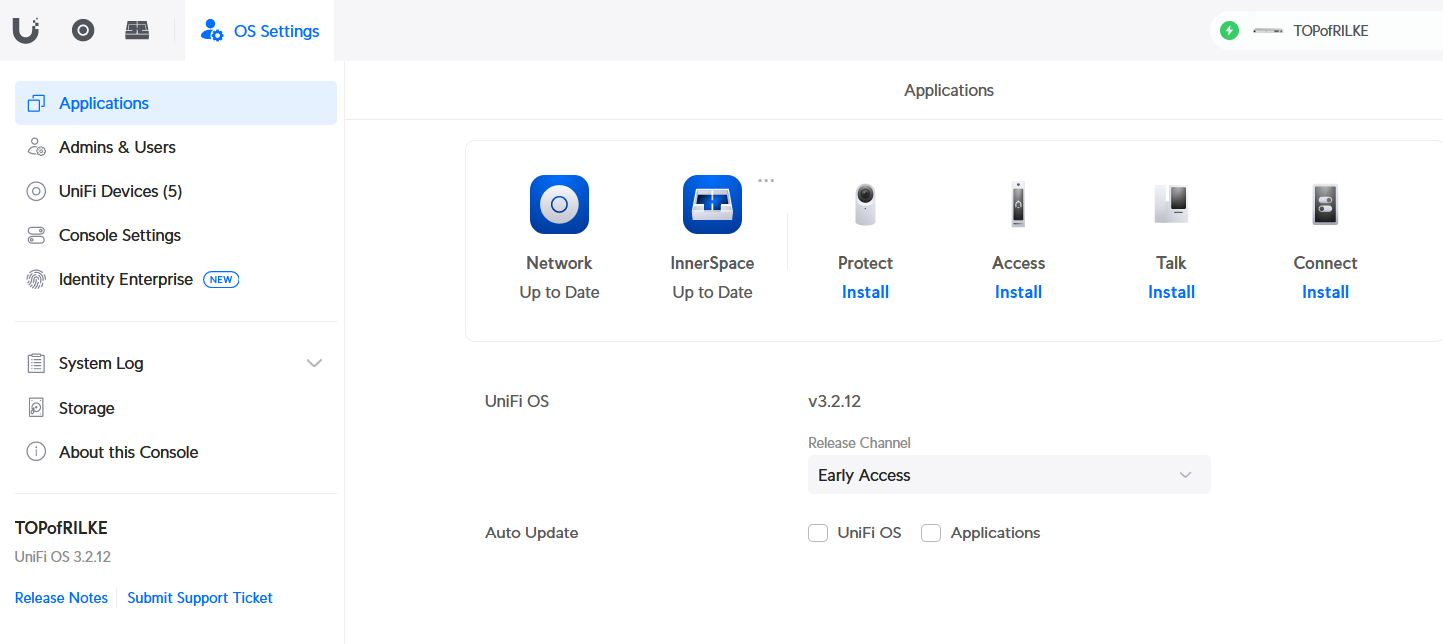1443x644 pixels.
Task: Open System Log in sidebar
Action: [x=176, y=363]
